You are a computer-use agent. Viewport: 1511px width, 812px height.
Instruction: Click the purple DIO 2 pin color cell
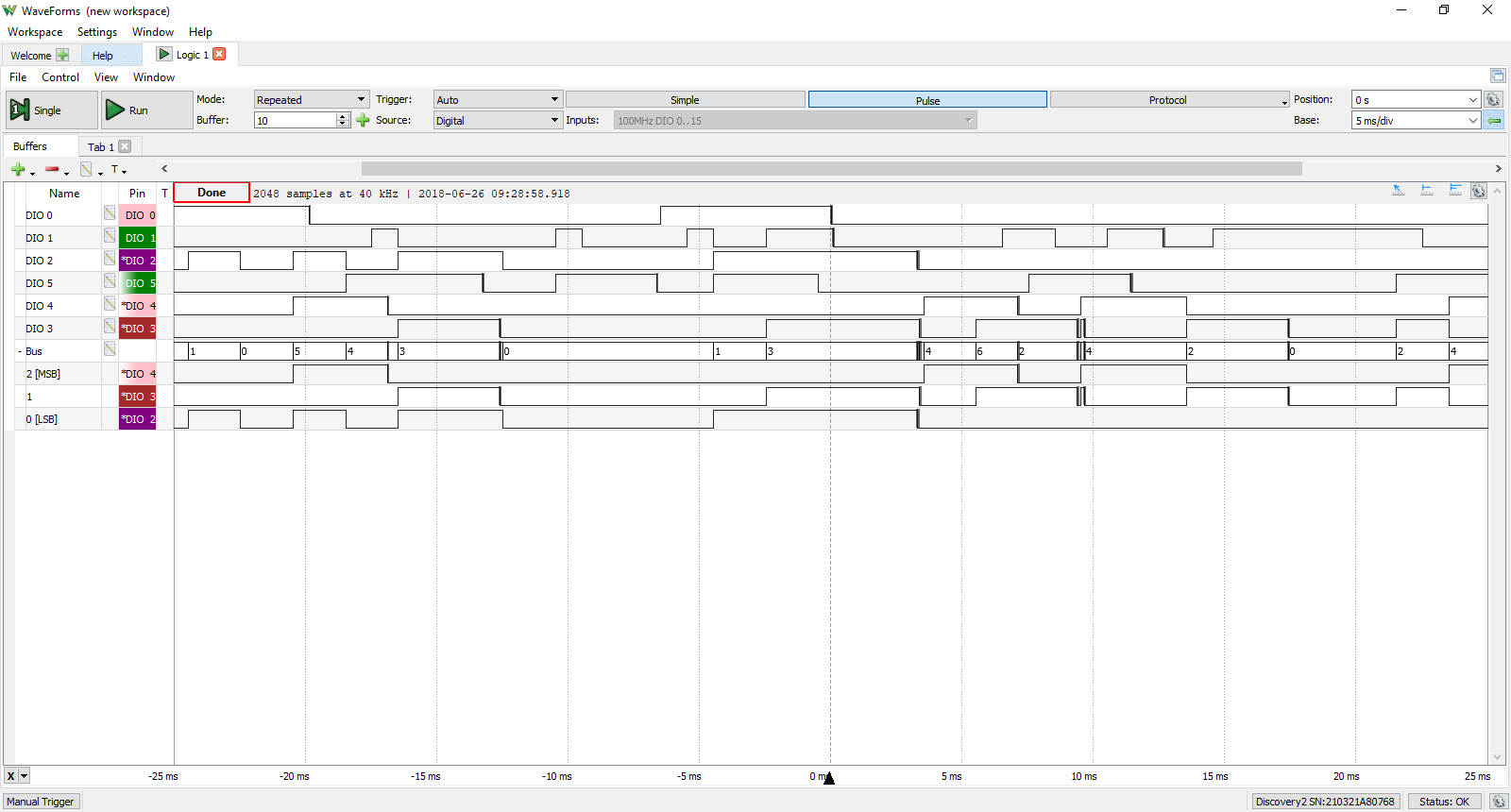click(137, 261)
